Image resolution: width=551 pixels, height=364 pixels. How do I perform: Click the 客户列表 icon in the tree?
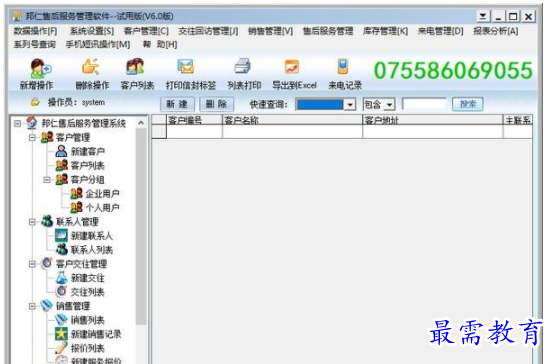(x=61, y=165)
